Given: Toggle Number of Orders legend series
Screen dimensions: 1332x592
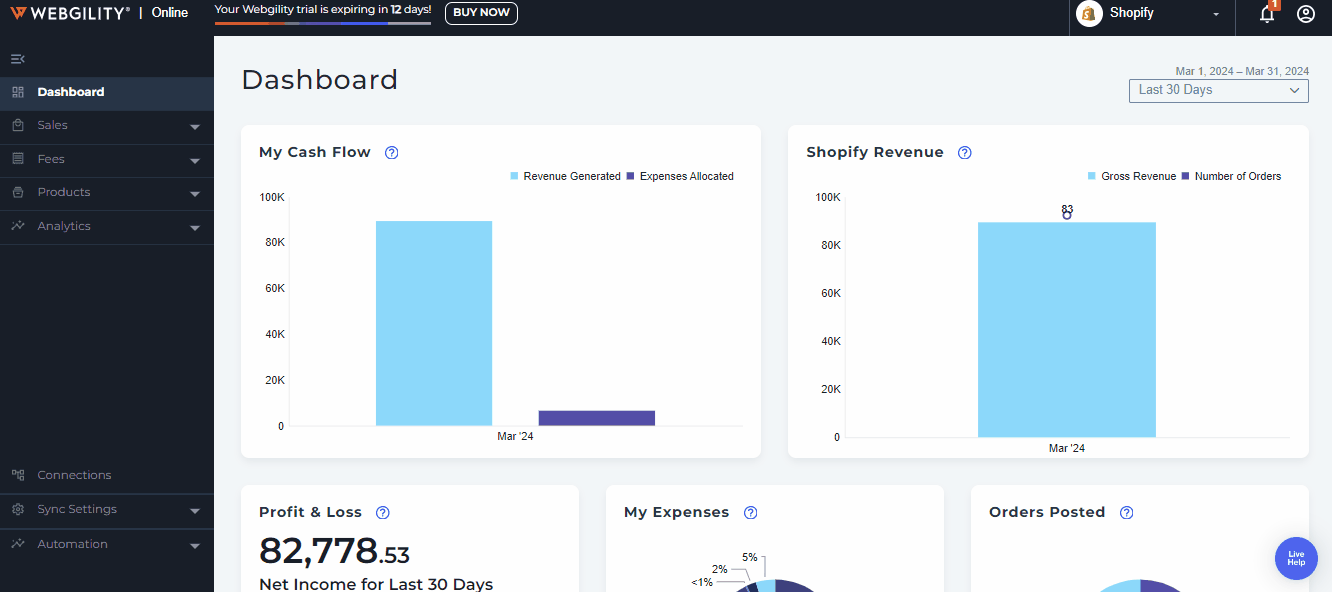Looking at the screenshot, I should 1236,177.
